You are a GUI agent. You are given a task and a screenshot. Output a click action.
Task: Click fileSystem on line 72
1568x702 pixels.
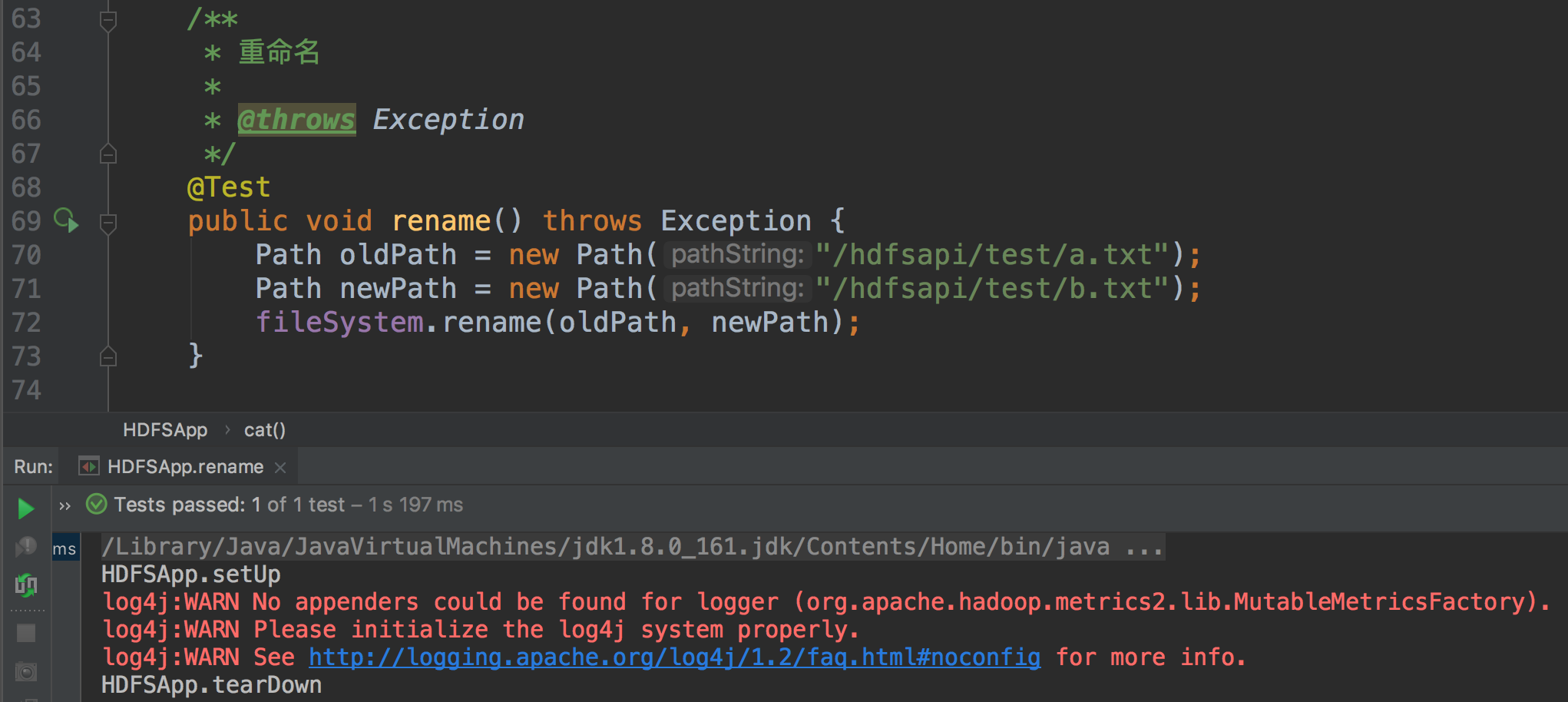[339, 323]
